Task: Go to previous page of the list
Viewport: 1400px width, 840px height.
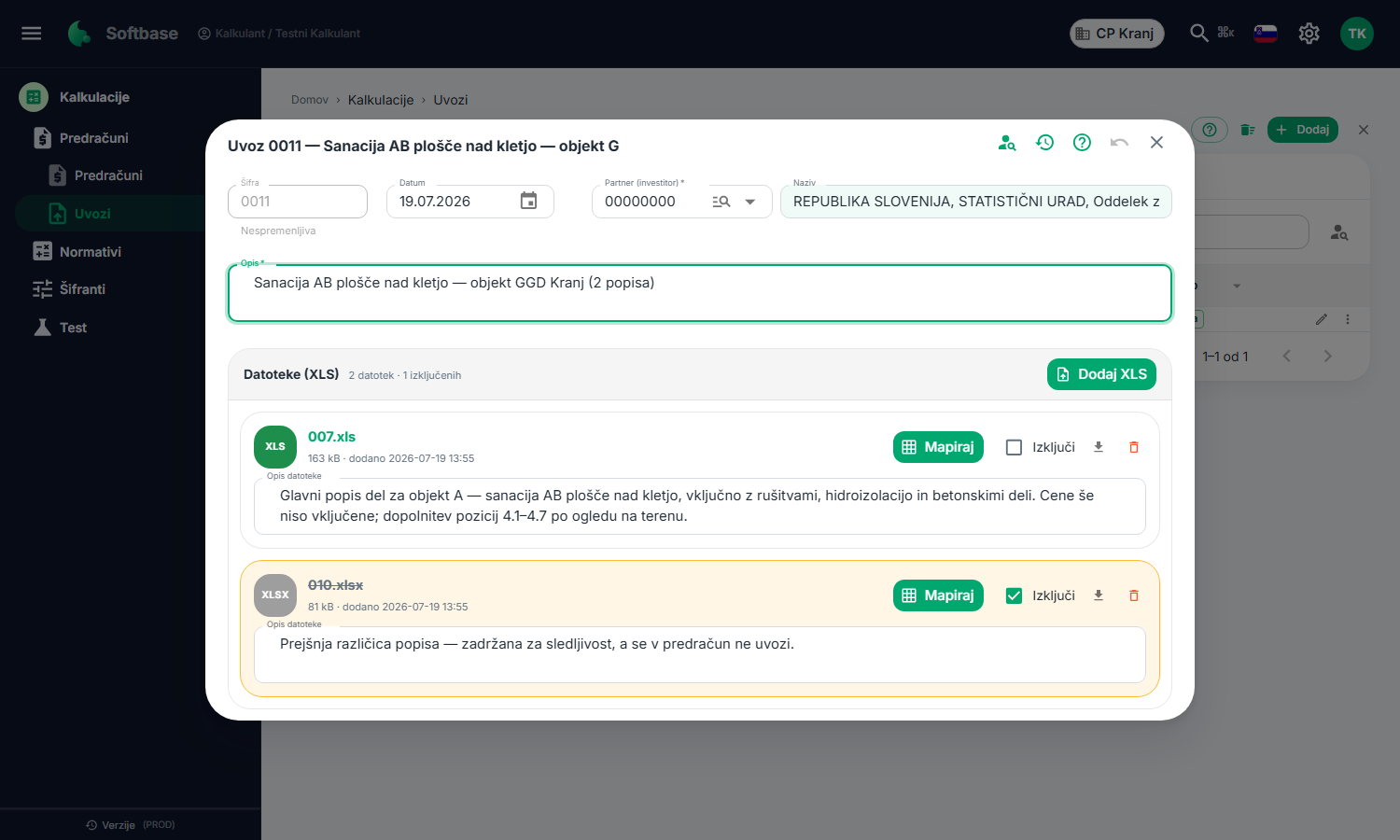Action: [x=1287, y=356]
